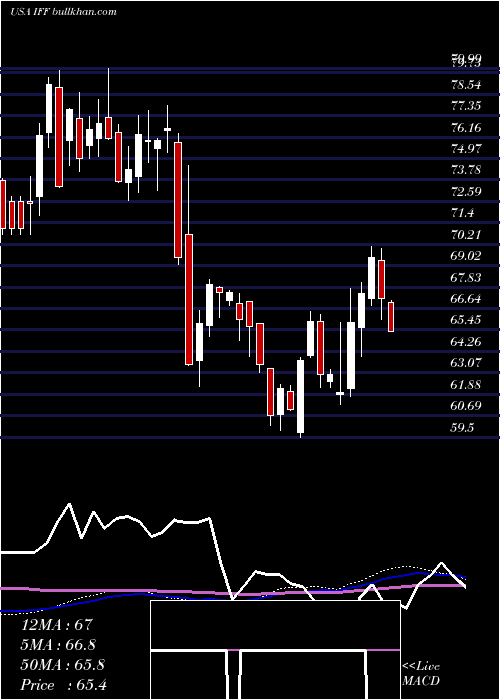Select the 73.78 price axis label
The width and height of the screenshot is (500, 700).
pos(467,170)
